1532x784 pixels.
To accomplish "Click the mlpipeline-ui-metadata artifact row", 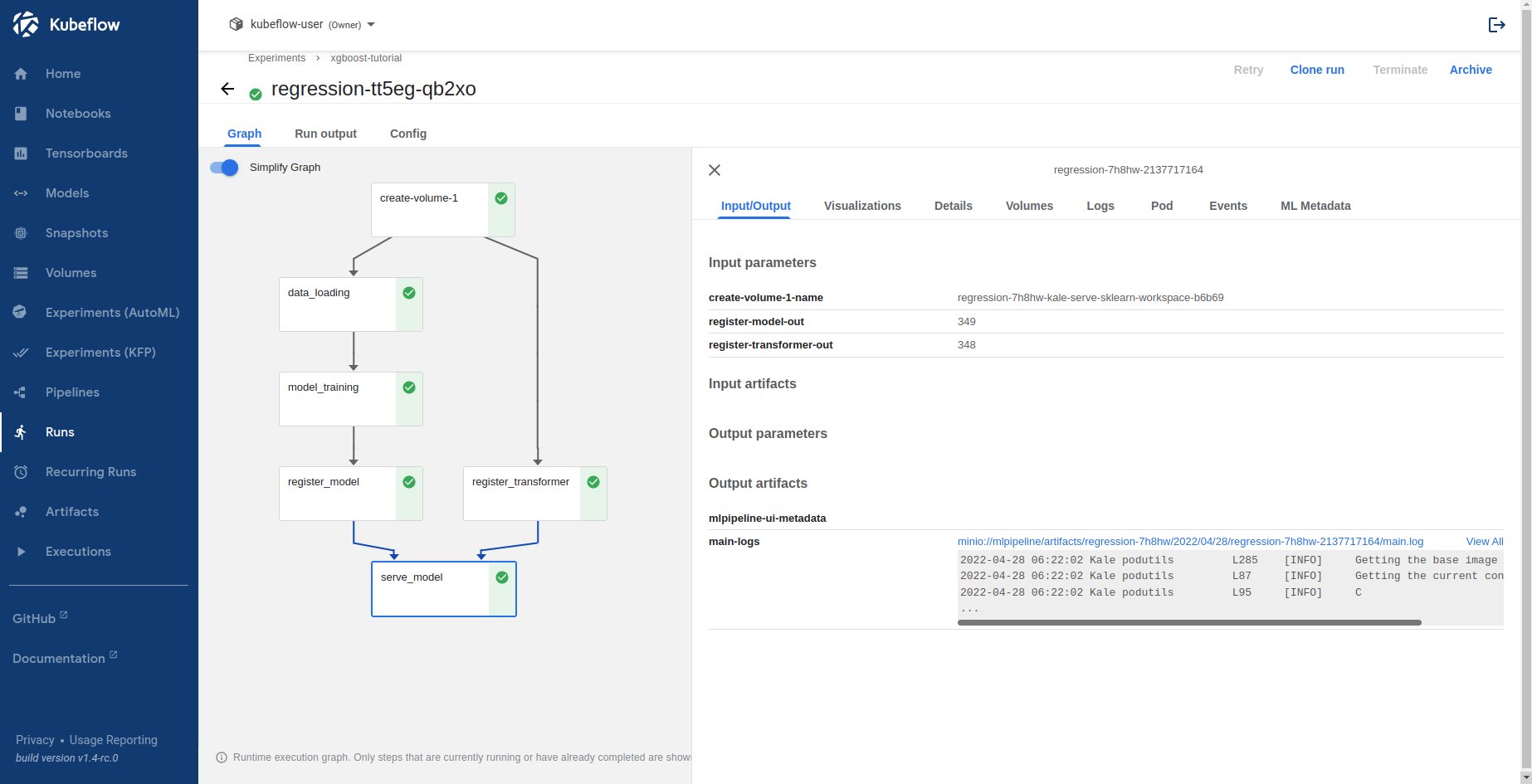I will tap(1105, 519).
